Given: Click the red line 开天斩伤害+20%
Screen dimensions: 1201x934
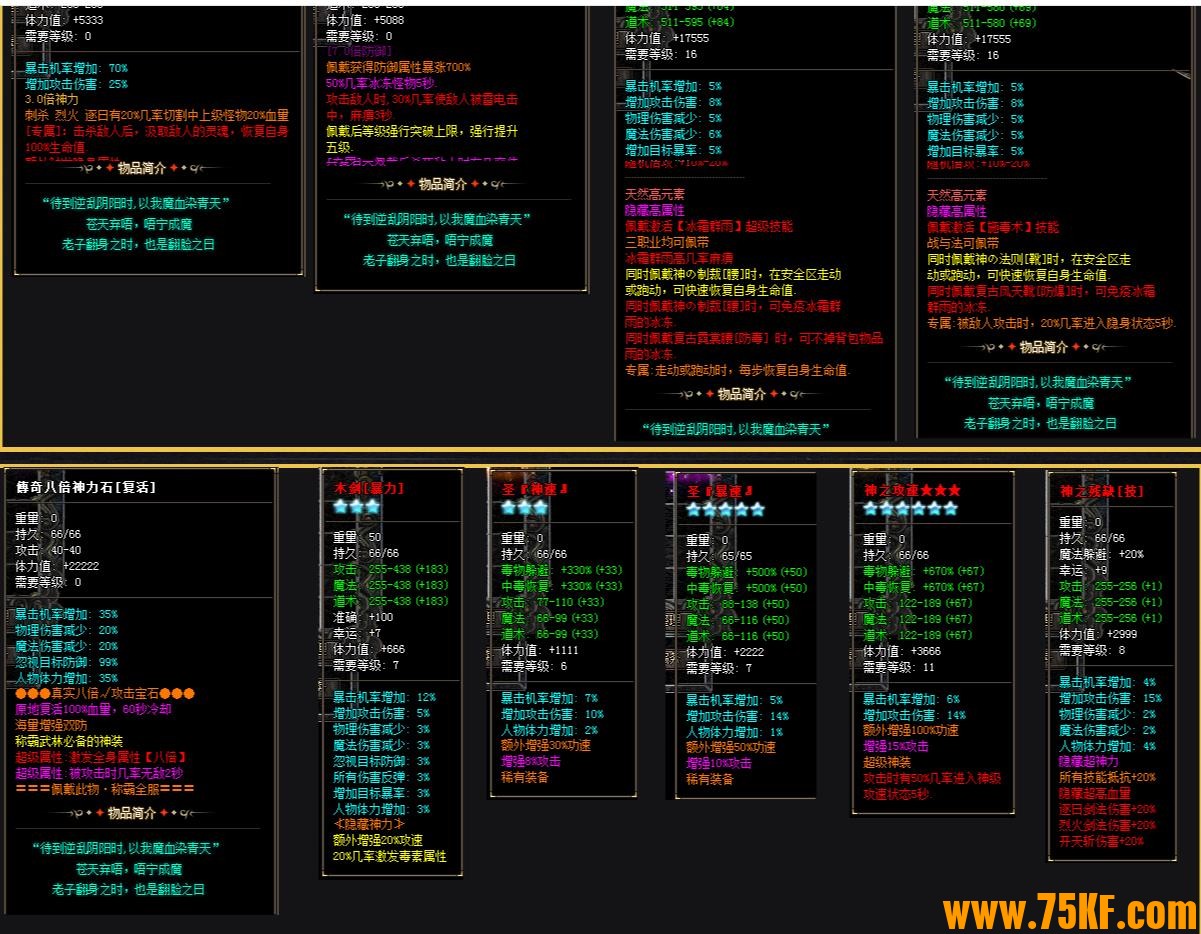Looking at the screenshot, I should coord(1101,841).
